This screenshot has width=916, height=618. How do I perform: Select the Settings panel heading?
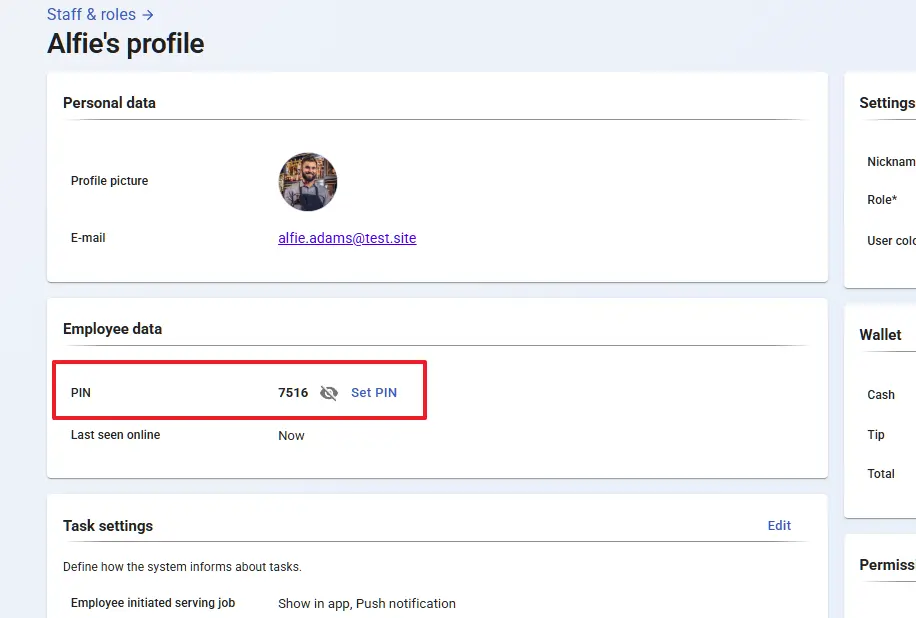click(x=887, y=102)
